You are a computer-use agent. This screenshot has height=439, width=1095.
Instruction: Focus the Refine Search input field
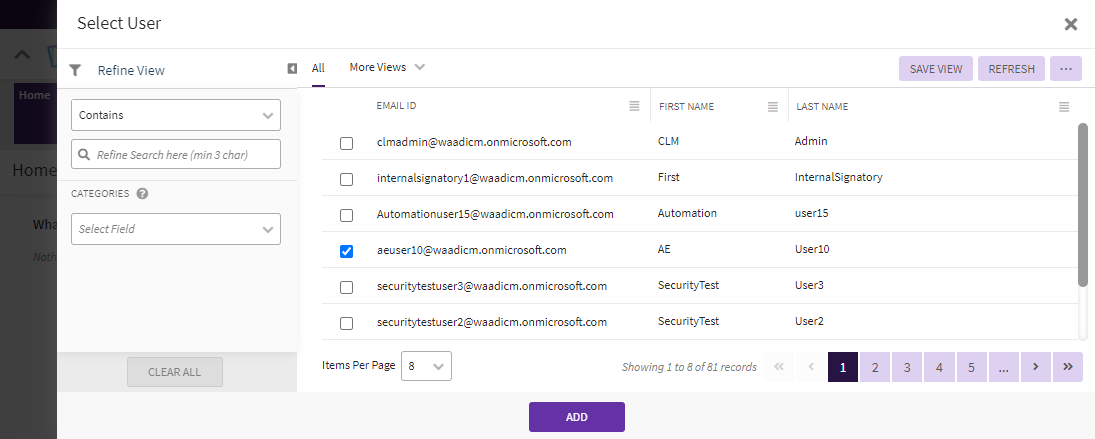[x=176, y=154]
